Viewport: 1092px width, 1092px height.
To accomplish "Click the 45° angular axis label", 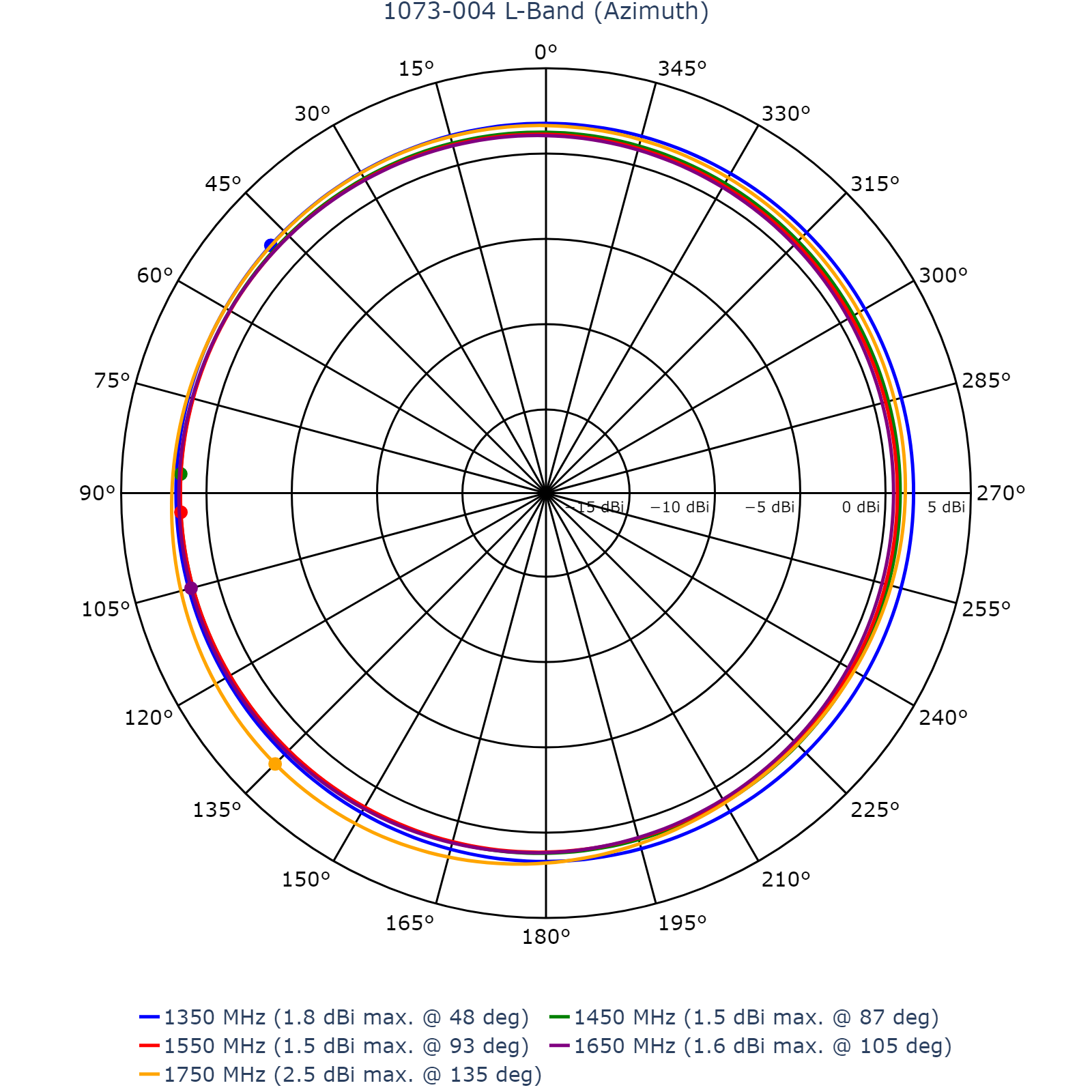I will tap(224, 184).
